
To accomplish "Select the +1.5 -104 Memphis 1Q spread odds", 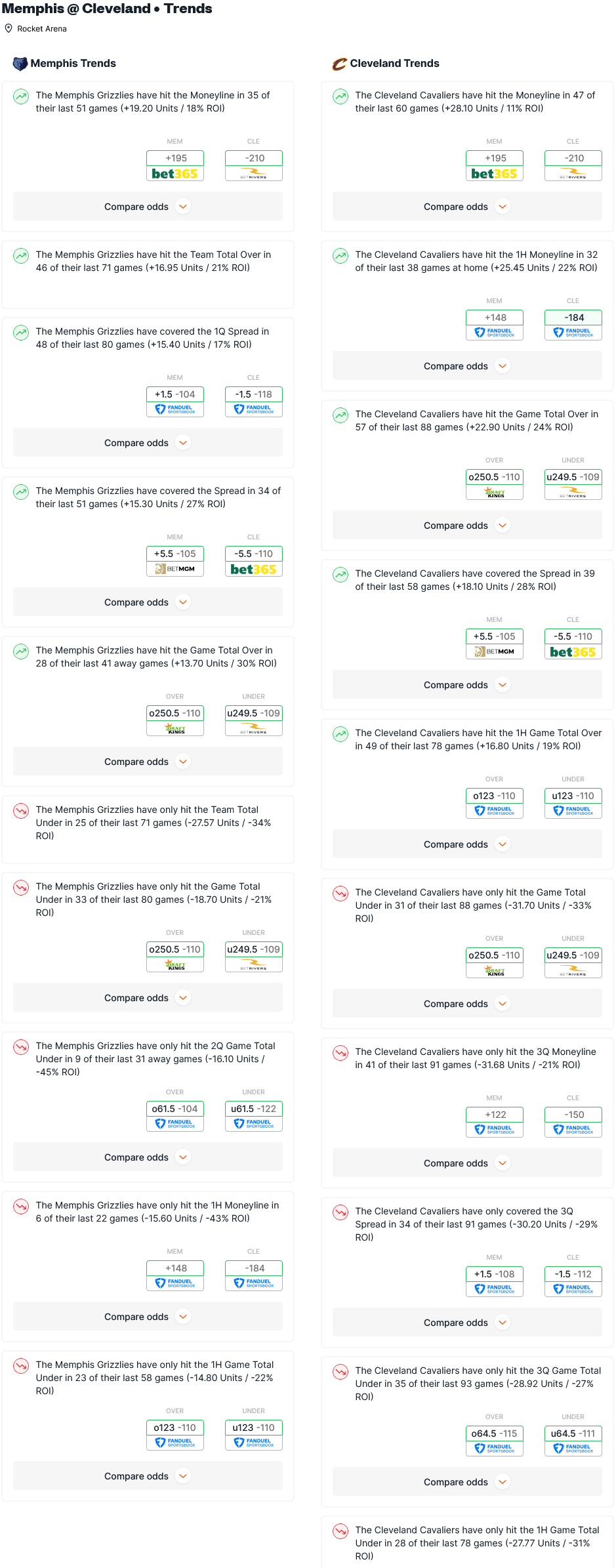I will pos(175,394).
